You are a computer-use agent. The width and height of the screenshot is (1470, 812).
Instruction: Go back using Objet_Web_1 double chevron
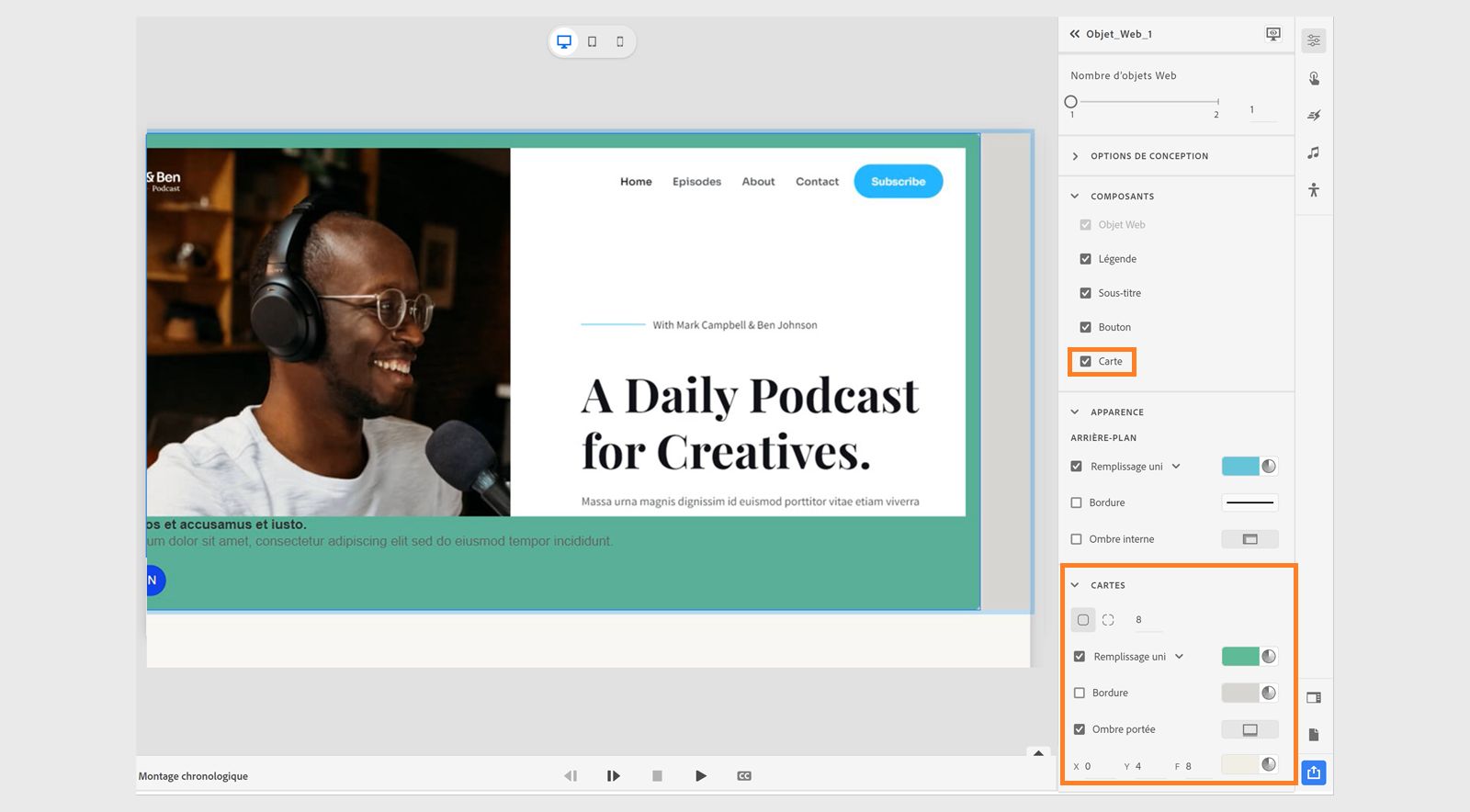coord(1074,34)
